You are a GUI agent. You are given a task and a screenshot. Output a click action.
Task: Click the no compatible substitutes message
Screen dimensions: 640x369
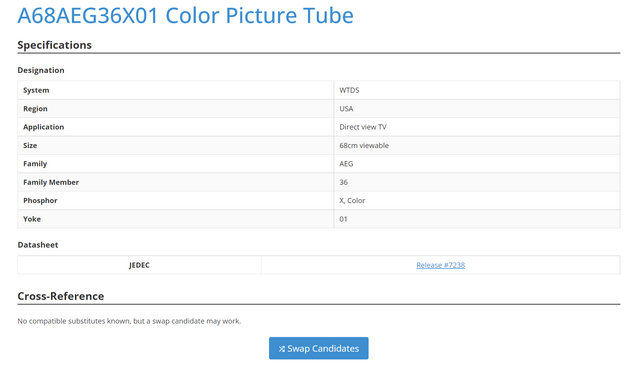(129, 321)
